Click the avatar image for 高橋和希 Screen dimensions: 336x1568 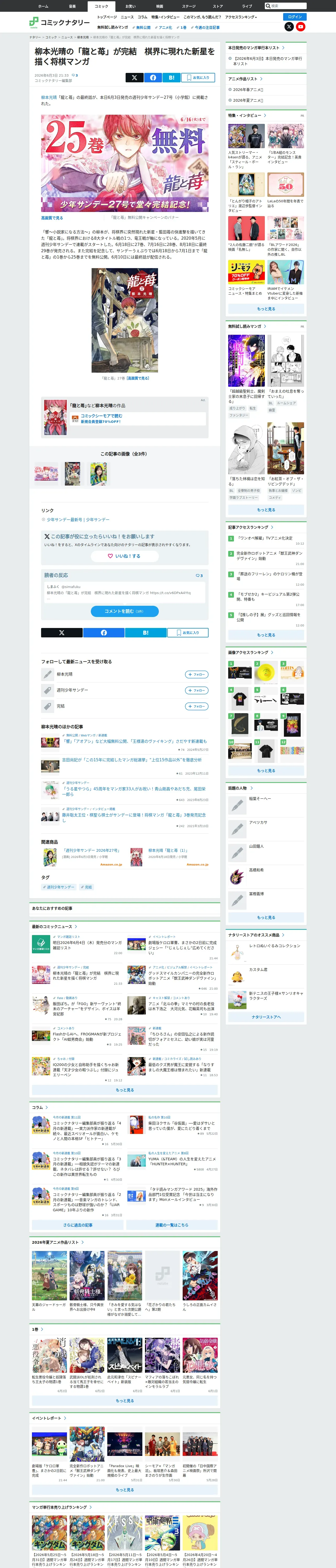pyautogui.click(x=237, y=877)
